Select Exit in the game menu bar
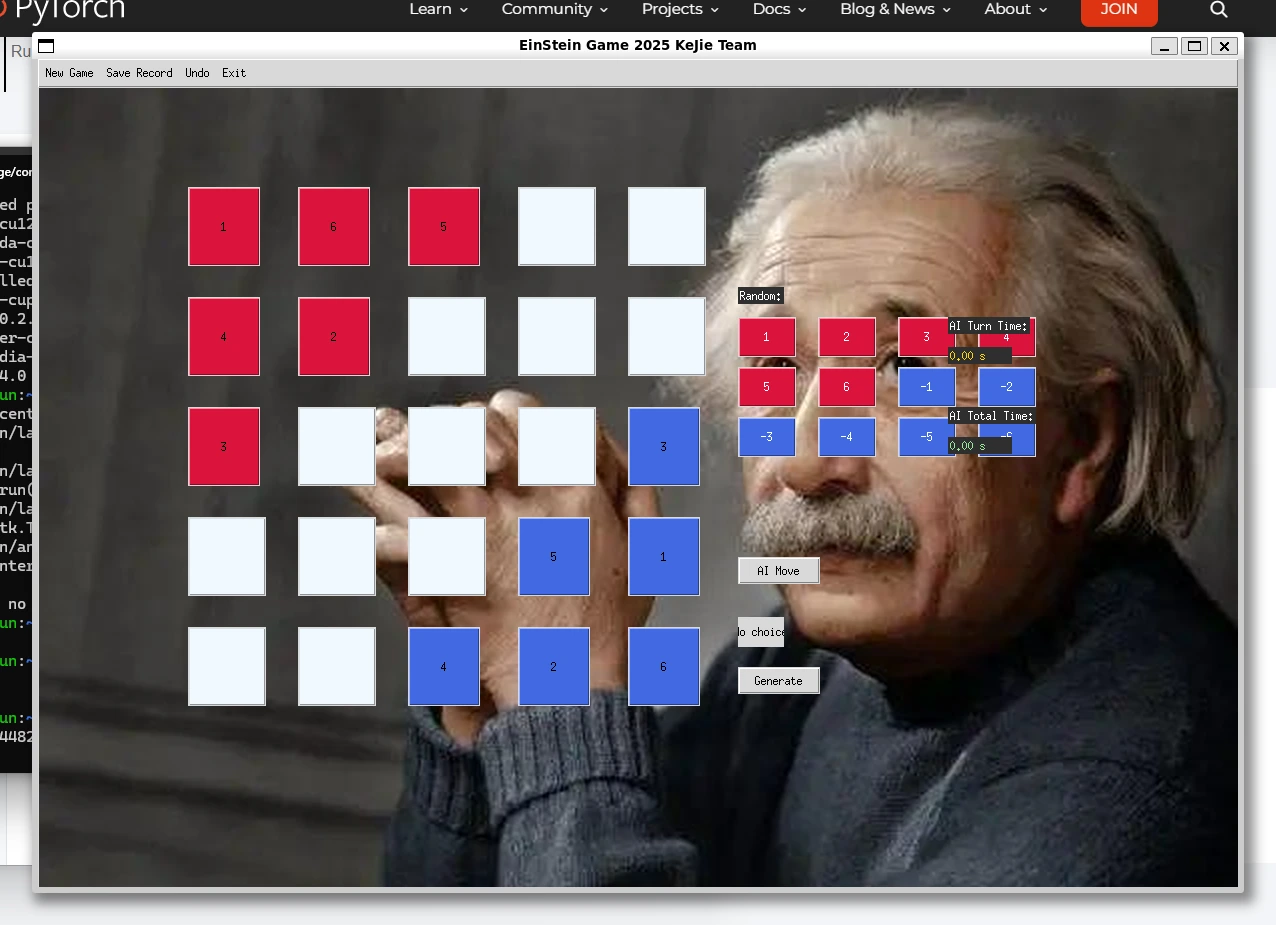This screenshot has width=1276, height=925. click(x=234, y=73)
